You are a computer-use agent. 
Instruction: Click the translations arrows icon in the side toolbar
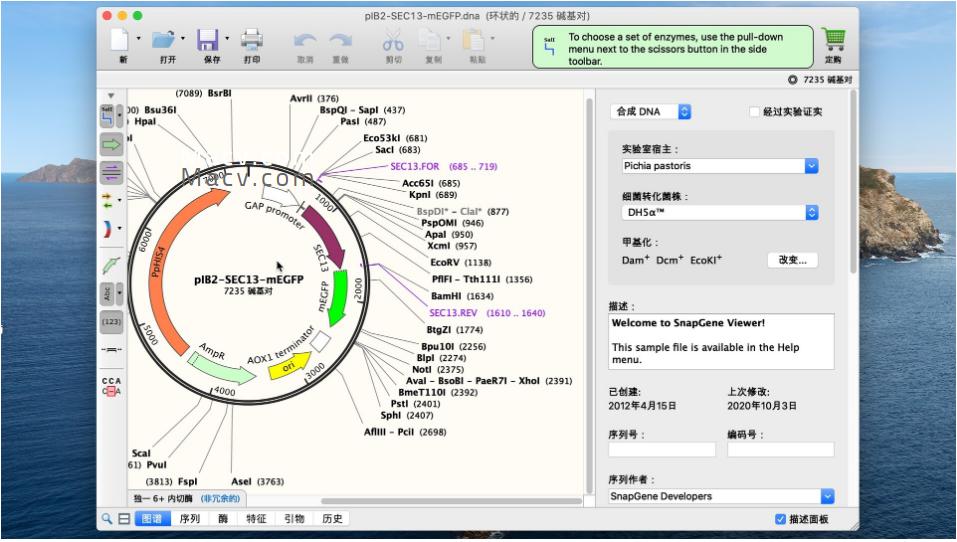click(107, 200)
